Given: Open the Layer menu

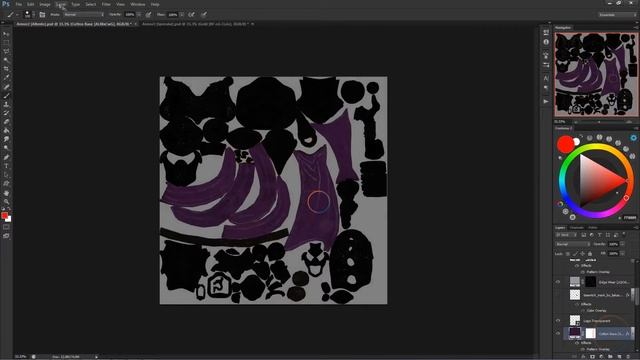Looking at the screenshot, I should [x=60, y=4].
